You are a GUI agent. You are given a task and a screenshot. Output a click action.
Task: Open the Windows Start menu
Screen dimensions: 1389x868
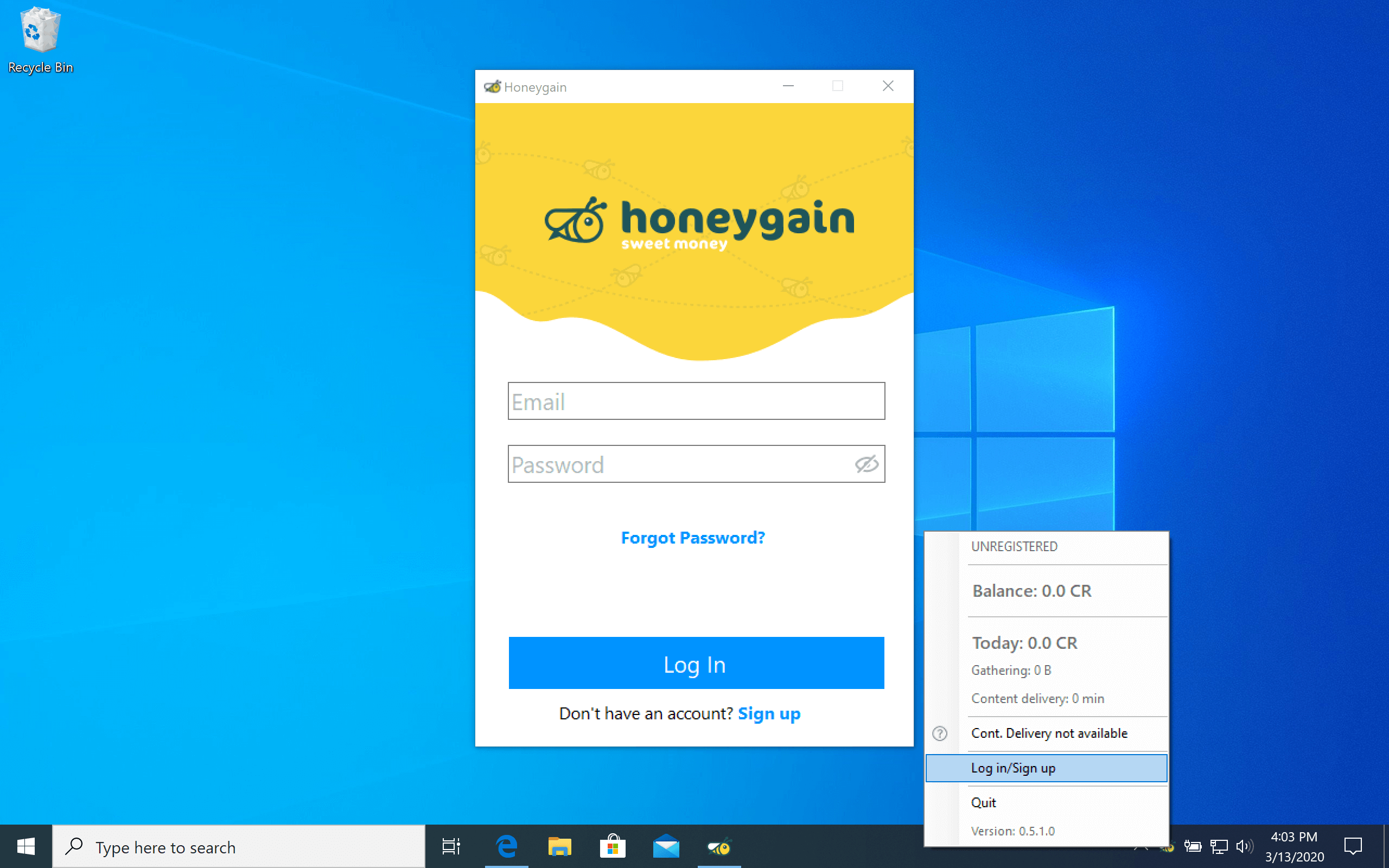26,846
